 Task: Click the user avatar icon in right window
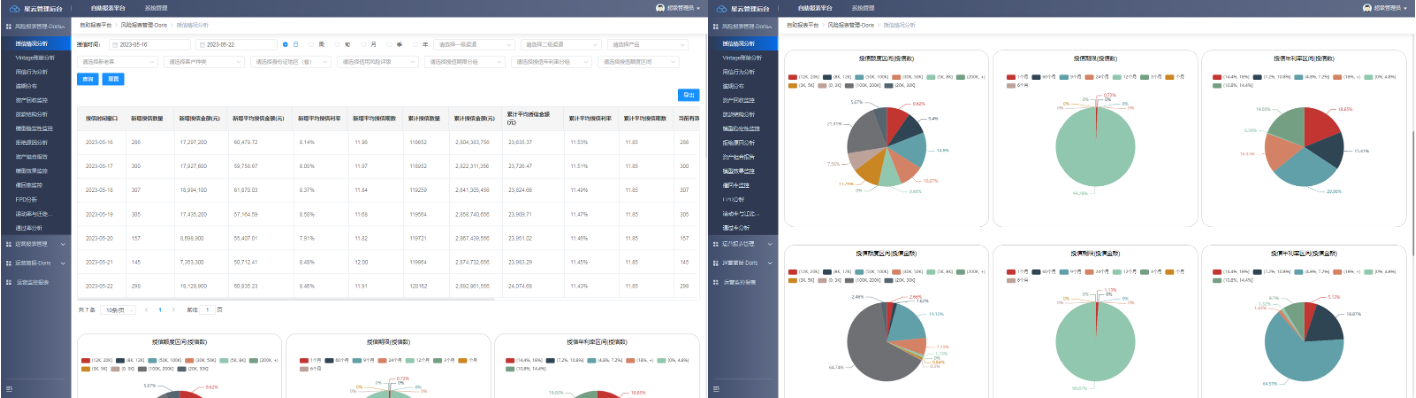pos(1368,7)
